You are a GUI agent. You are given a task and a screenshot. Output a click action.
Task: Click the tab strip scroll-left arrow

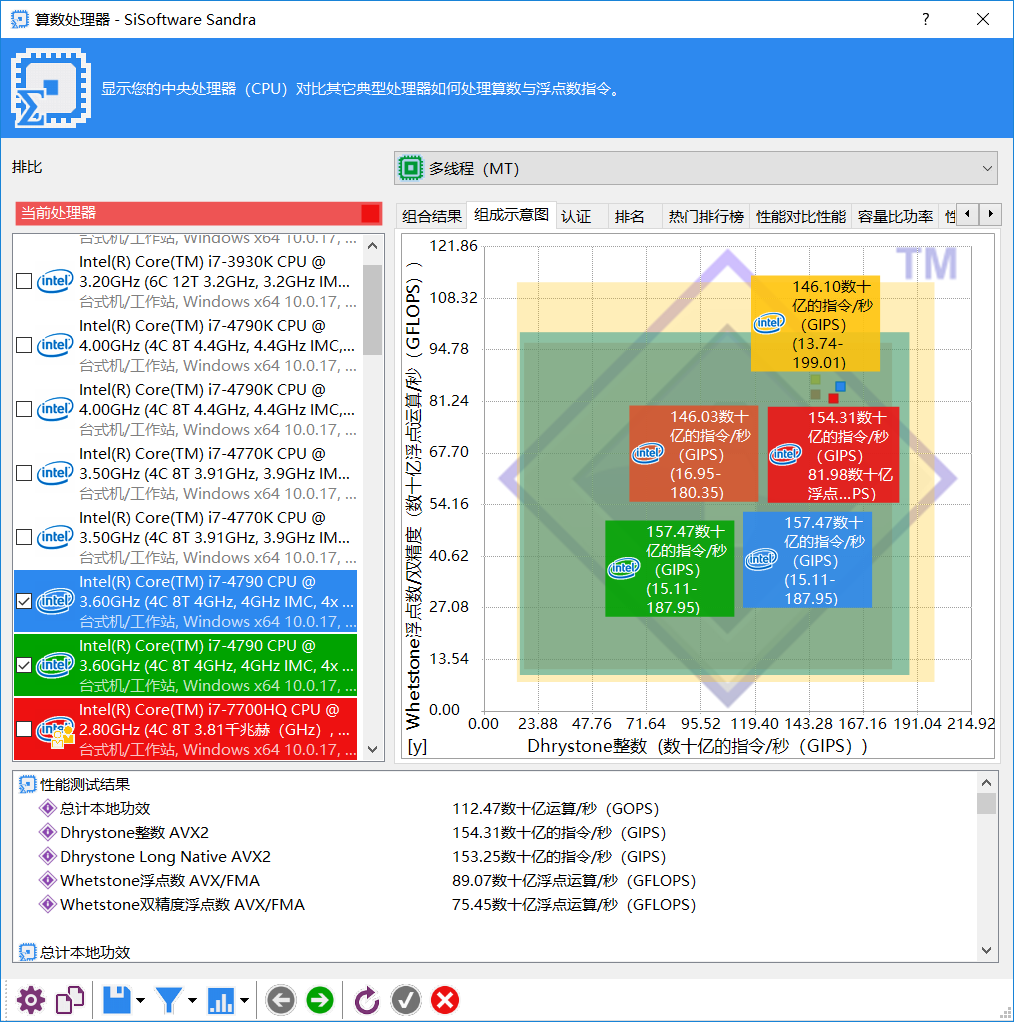point(968,213)
